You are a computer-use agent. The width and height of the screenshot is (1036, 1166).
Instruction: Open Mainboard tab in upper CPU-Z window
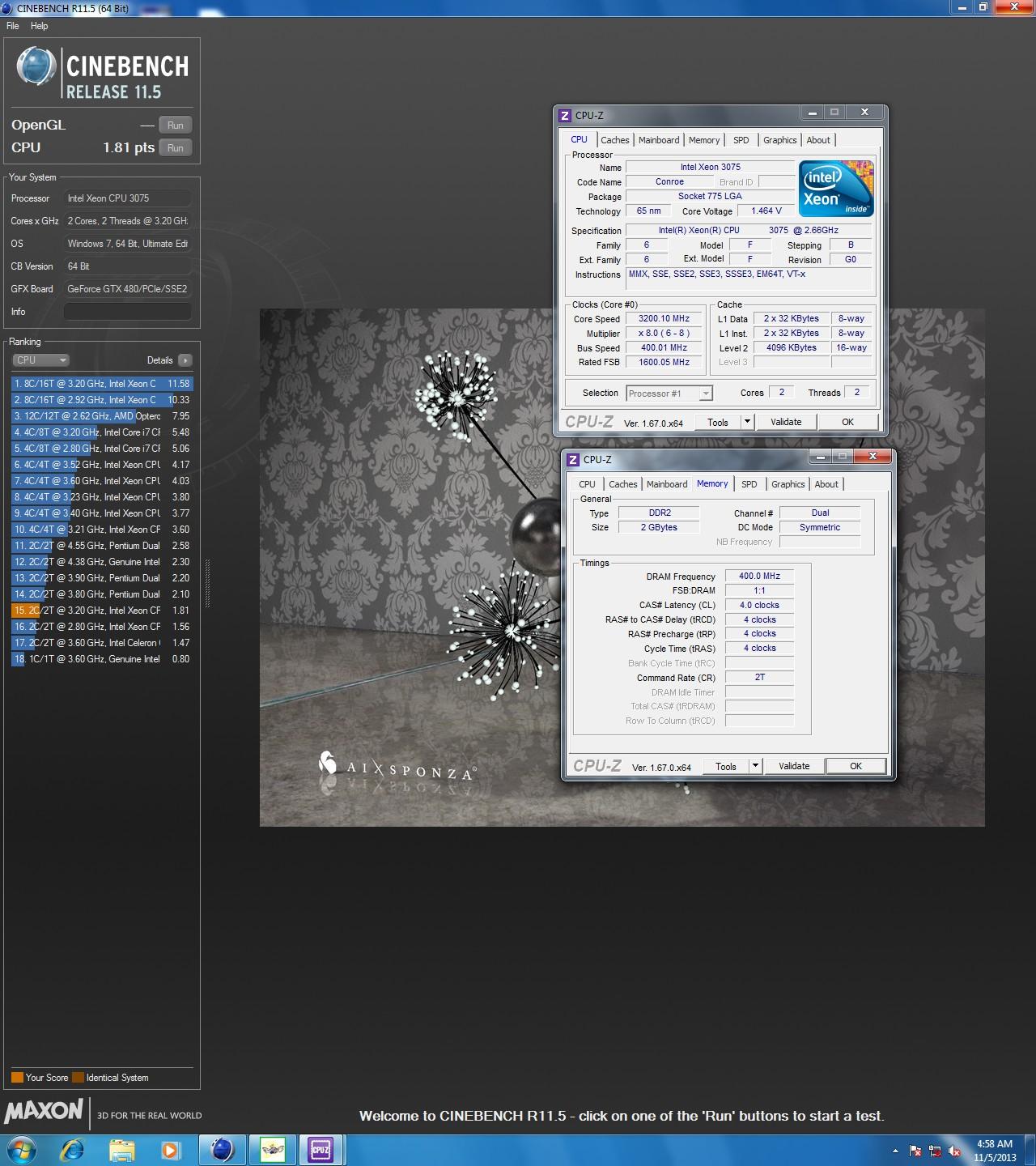tap(659, 140)
